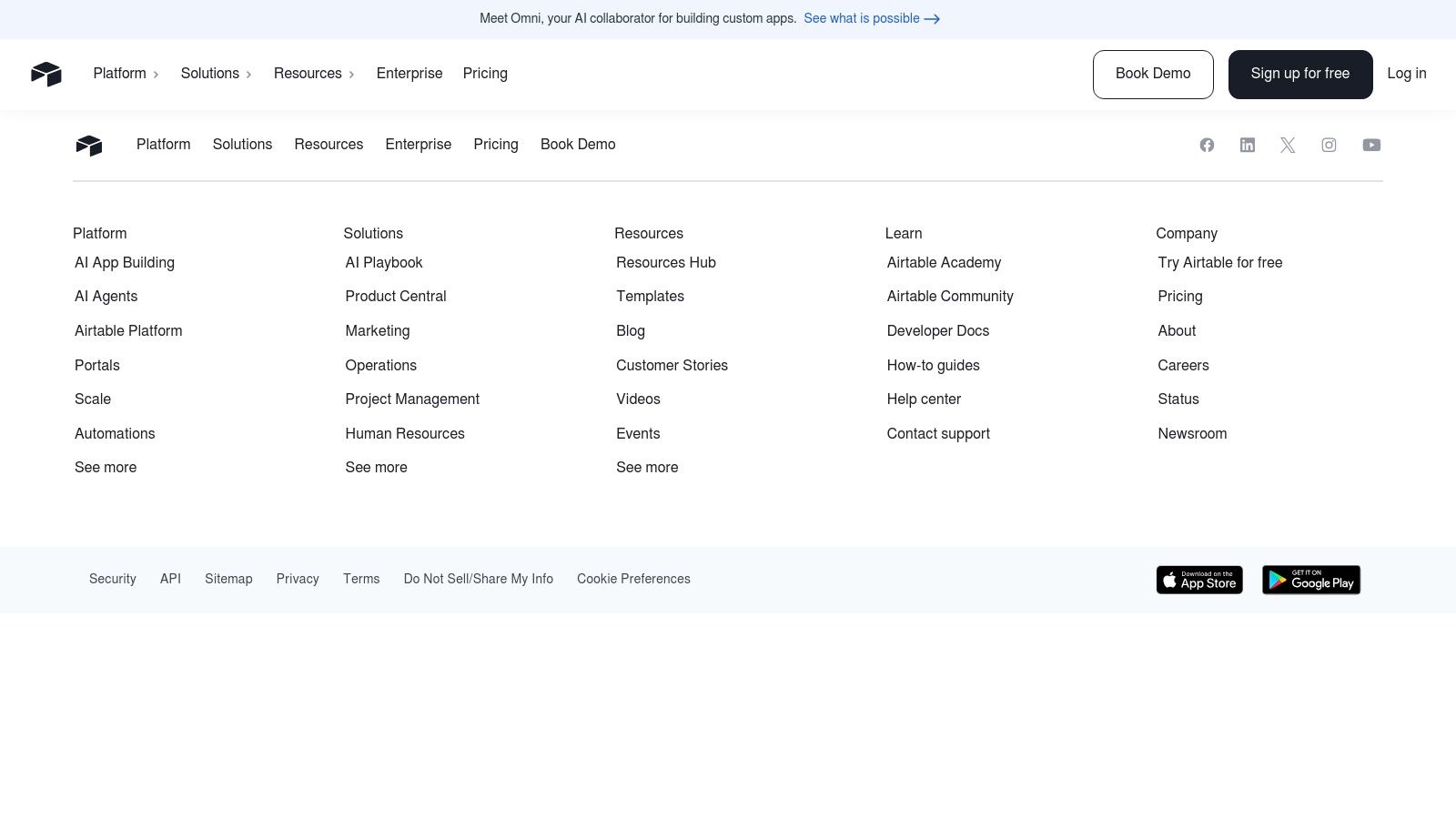The image size is (1456, 819).
Task: Open the Instagram social icon
Action: (1329, 145)
